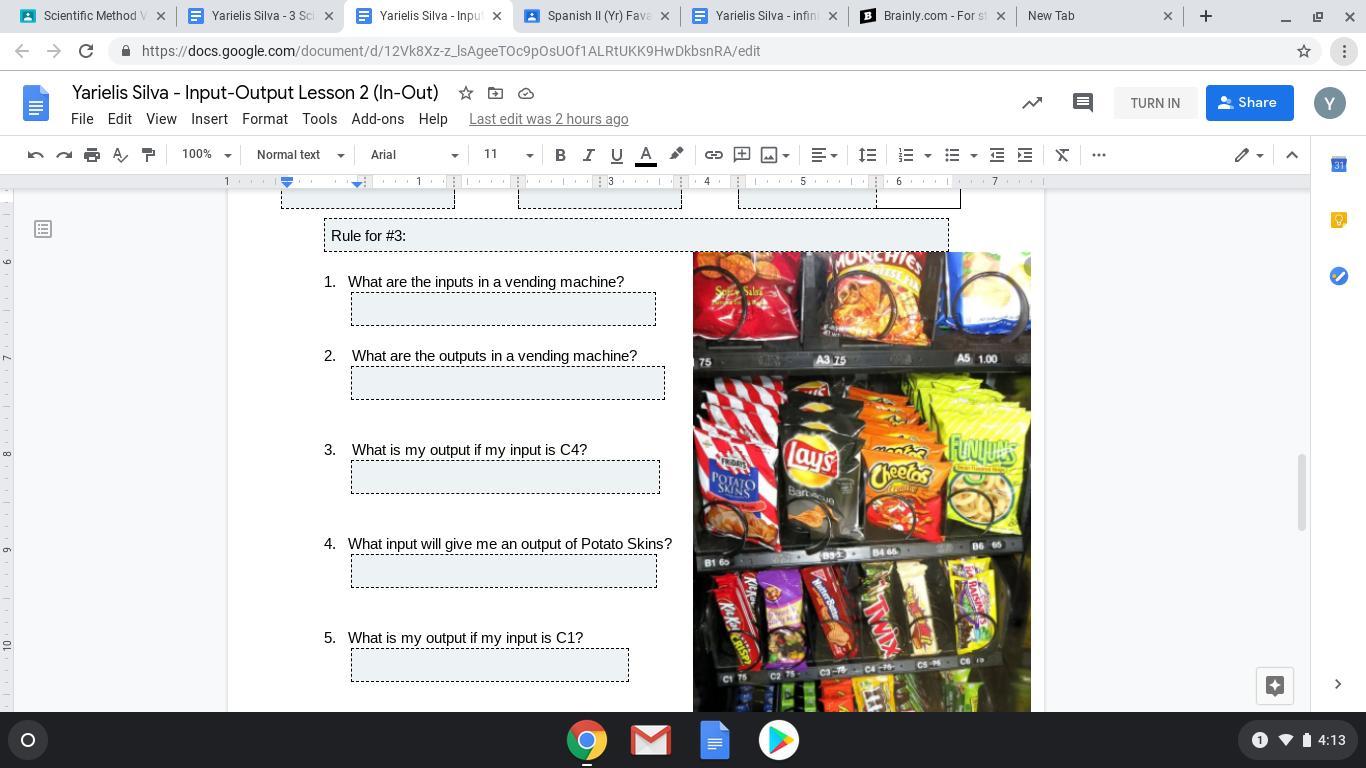Open the Tools menu

click(x=319, y=119)
